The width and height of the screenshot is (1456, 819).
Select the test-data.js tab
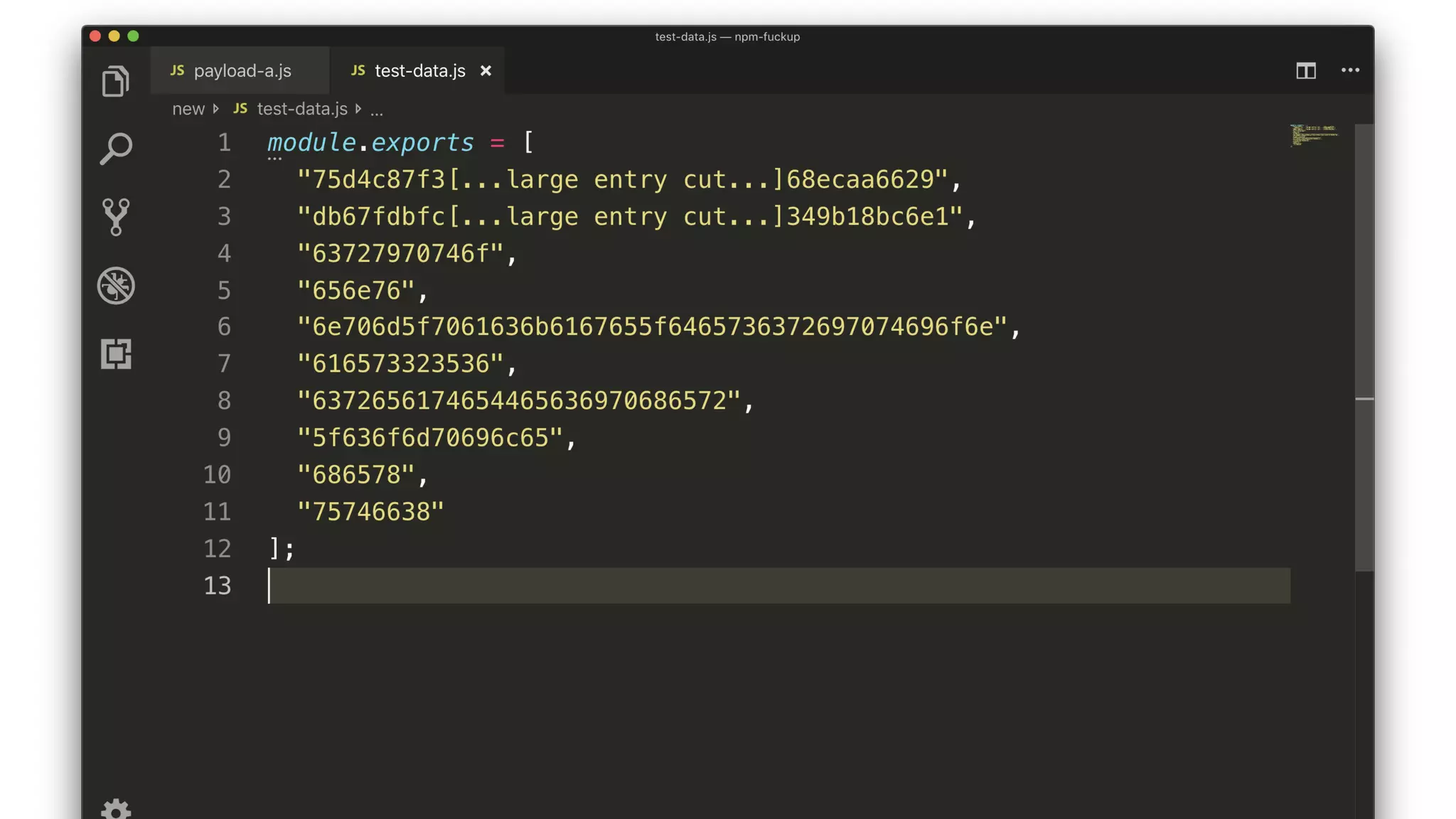click(x=419, y=71)
